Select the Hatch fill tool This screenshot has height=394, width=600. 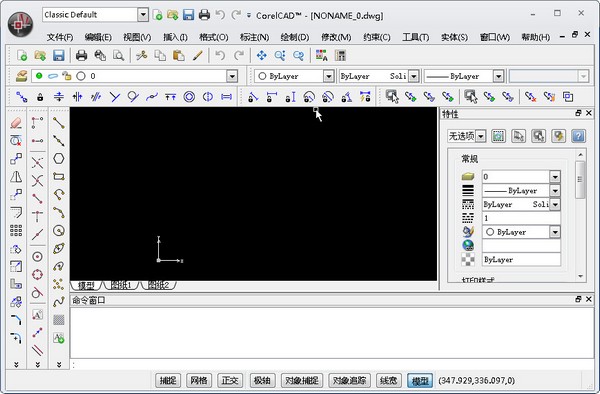[x=59, y=320]
